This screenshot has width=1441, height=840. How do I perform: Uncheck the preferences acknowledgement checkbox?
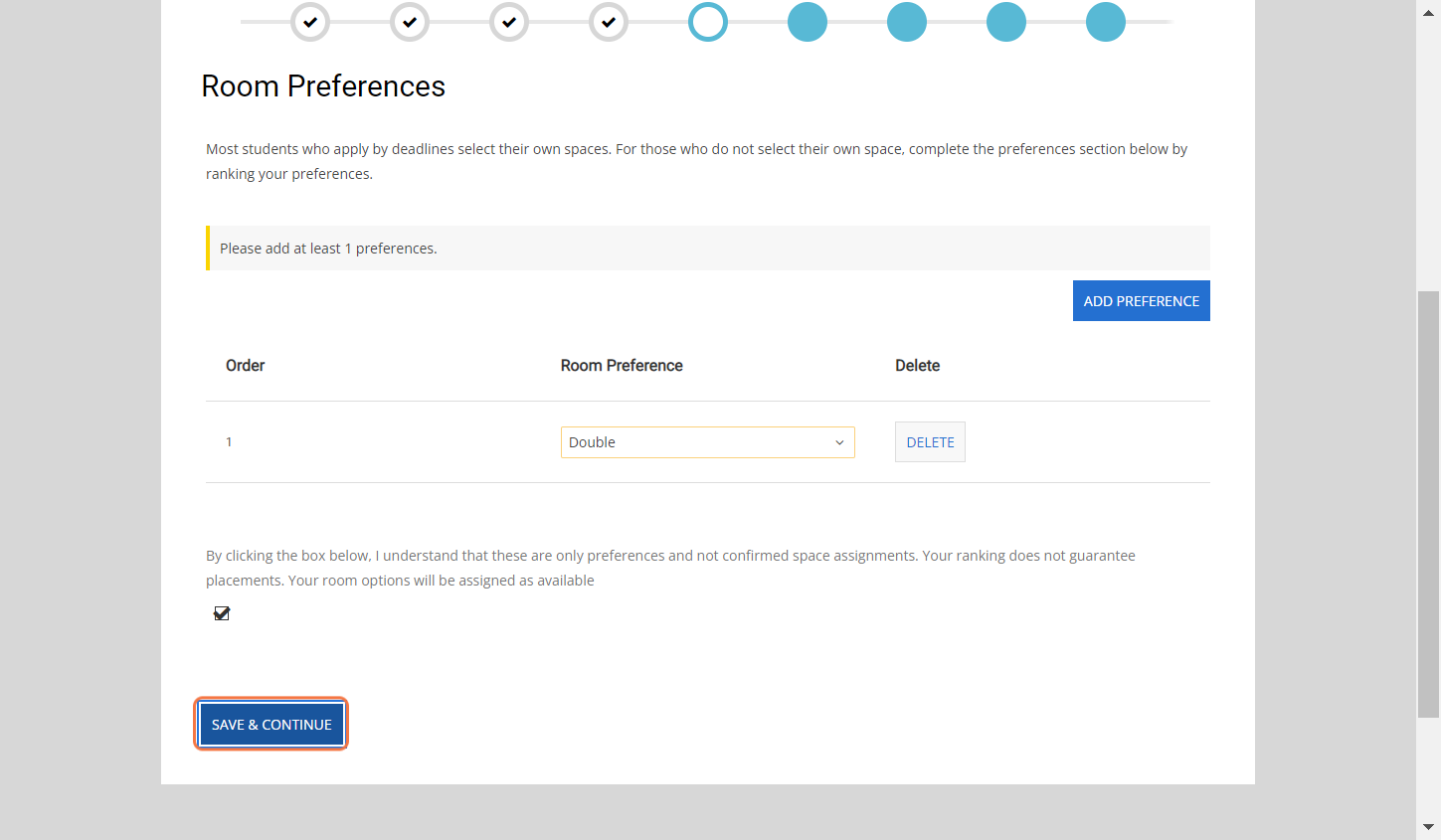point(222,613)
